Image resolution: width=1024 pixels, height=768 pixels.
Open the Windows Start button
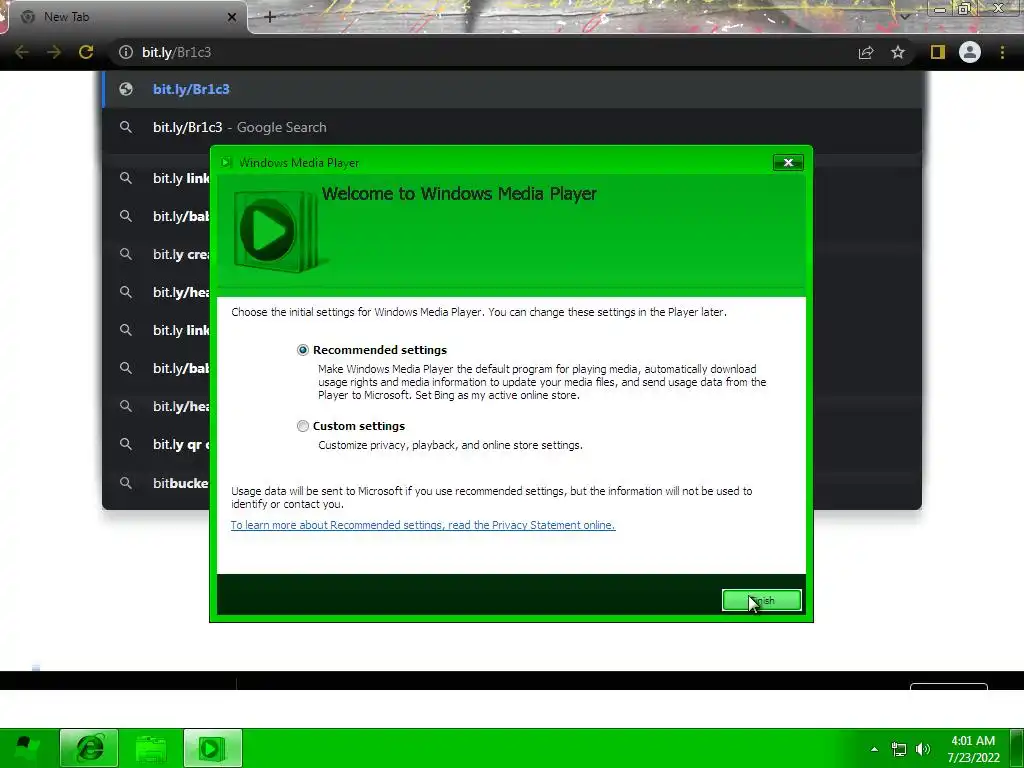click(26, 748)
